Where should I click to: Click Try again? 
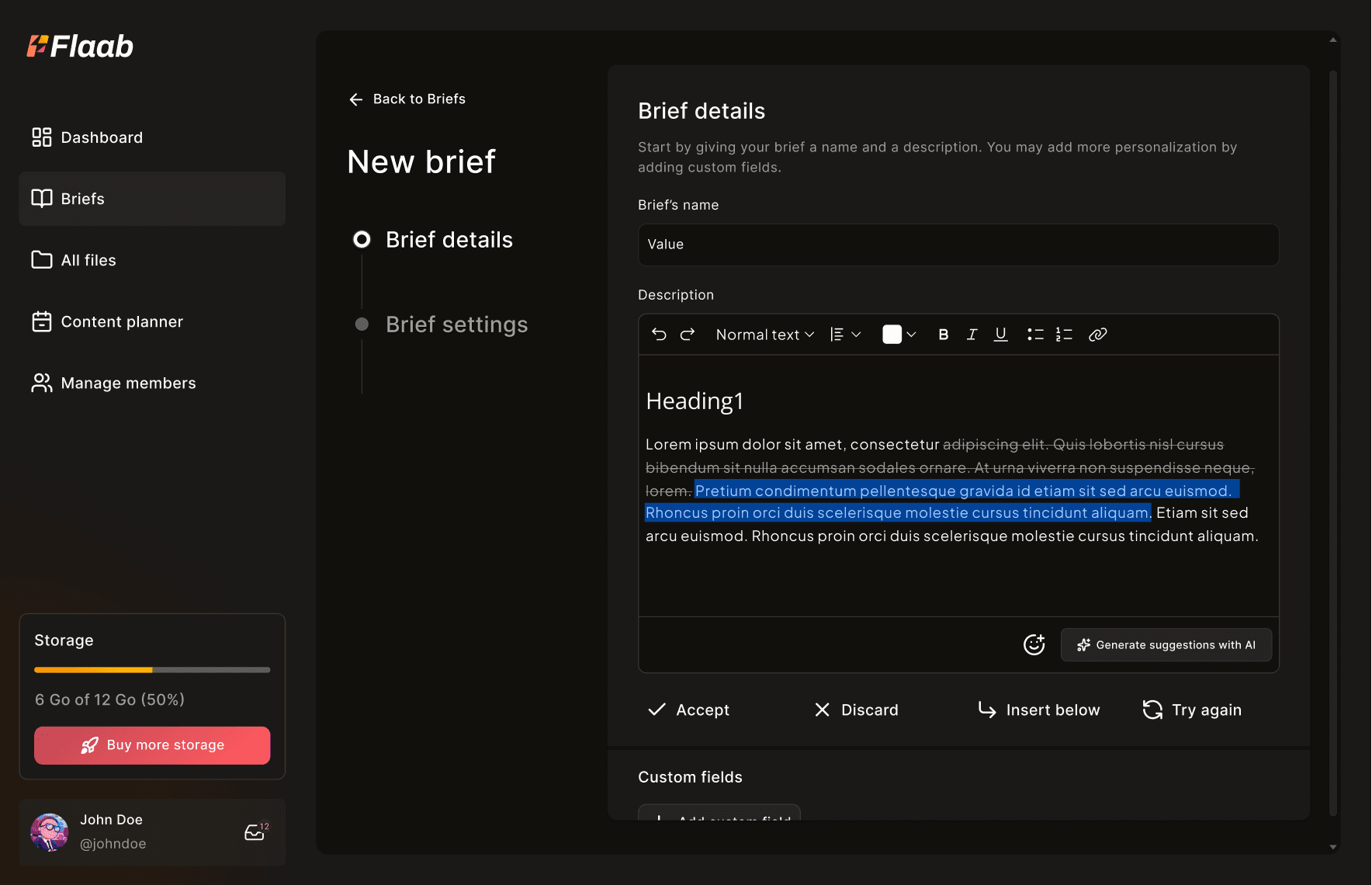click(x=1193, y=710)
